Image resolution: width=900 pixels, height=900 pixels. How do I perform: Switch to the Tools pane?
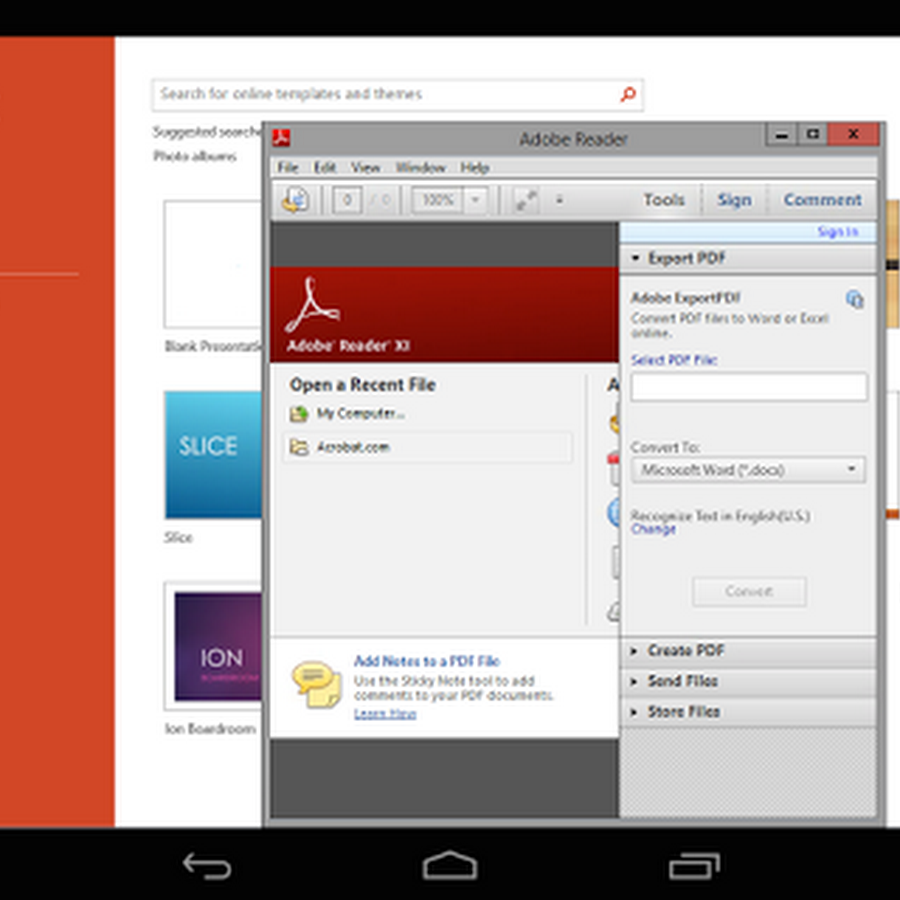tap(664, 200)
